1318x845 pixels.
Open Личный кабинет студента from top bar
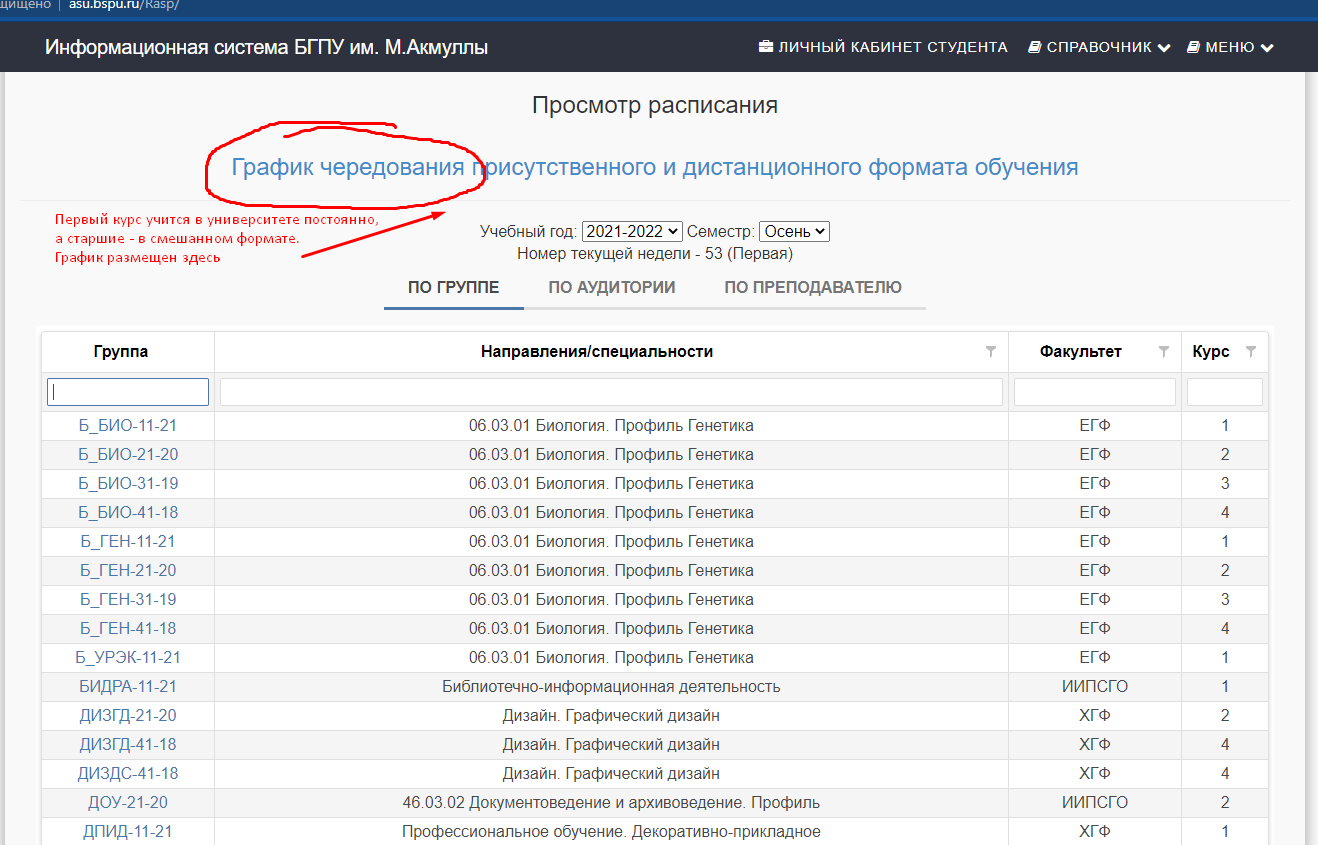883,47
